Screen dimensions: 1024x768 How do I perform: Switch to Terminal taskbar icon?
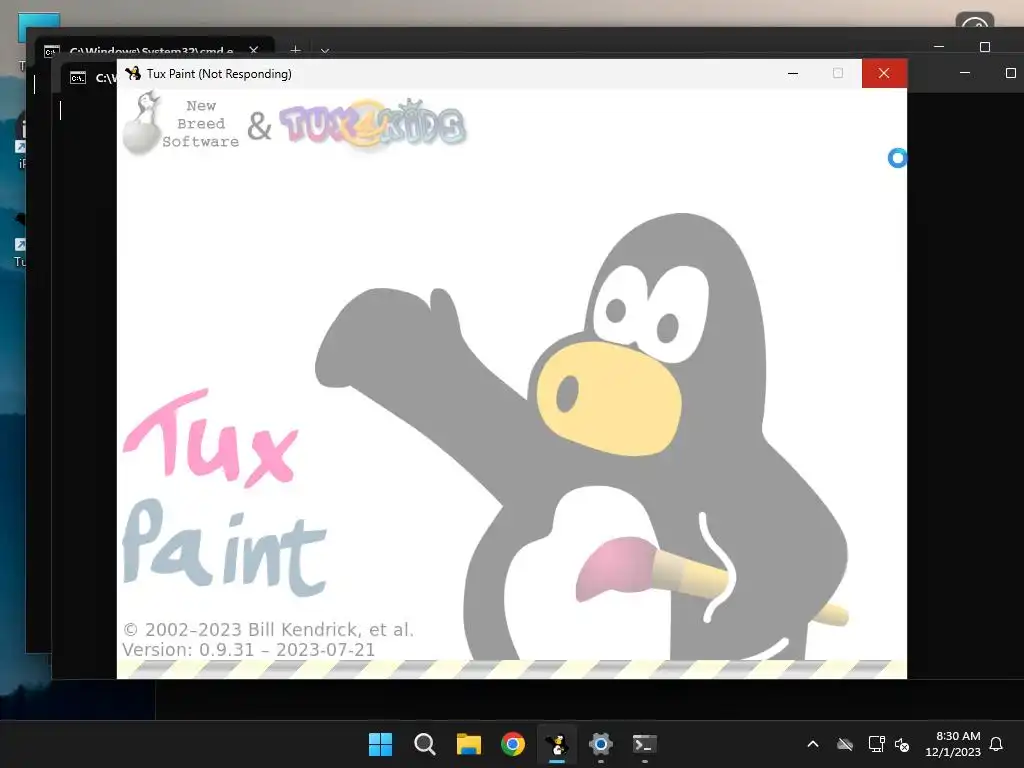point(645,744)
